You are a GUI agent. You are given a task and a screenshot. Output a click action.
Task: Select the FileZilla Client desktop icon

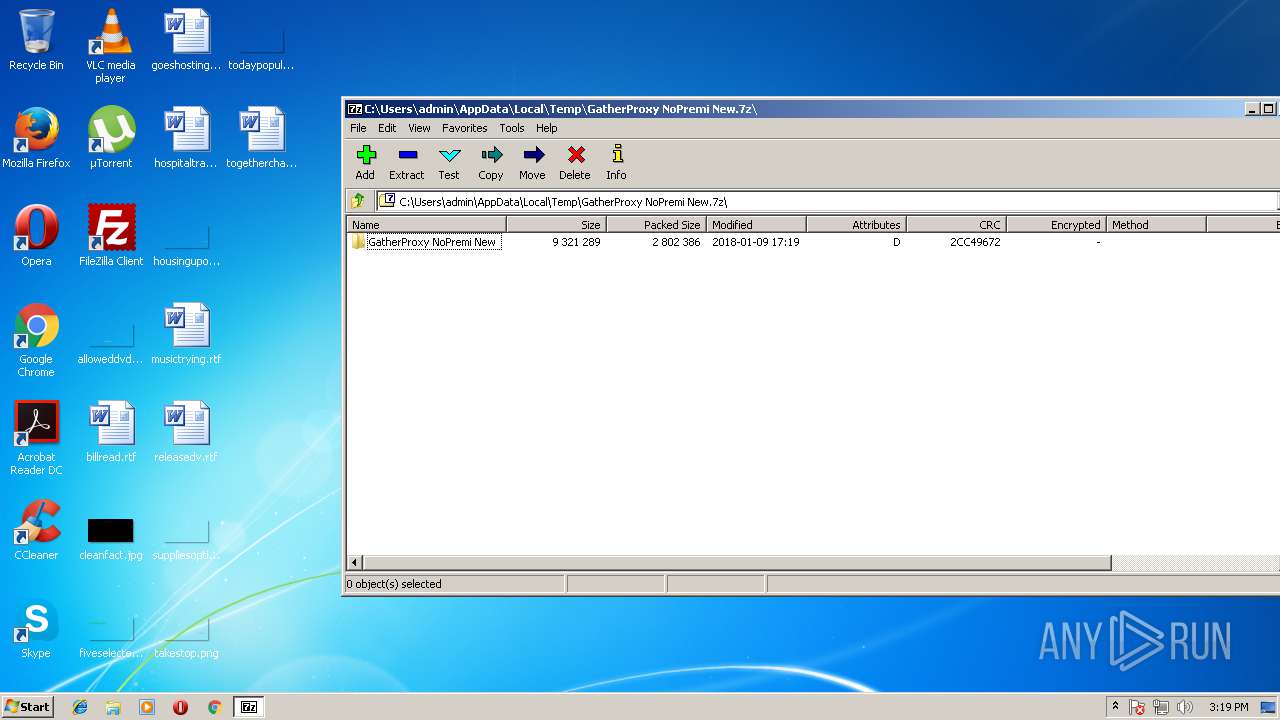(x=111, y=236)
